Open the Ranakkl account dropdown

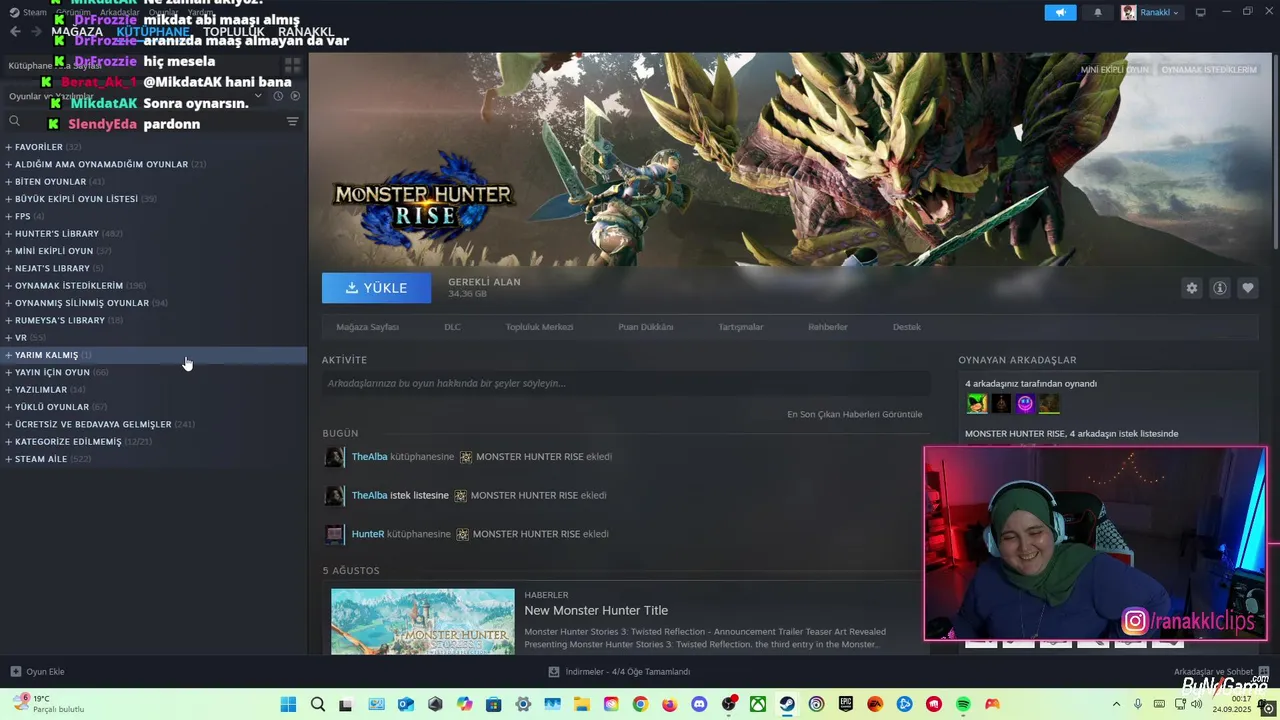(1151, 12)
